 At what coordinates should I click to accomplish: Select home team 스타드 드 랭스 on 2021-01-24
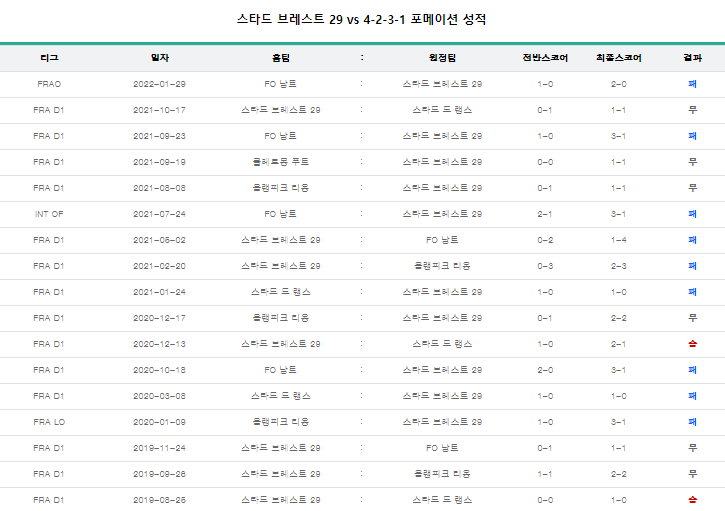tap(281, 292)
